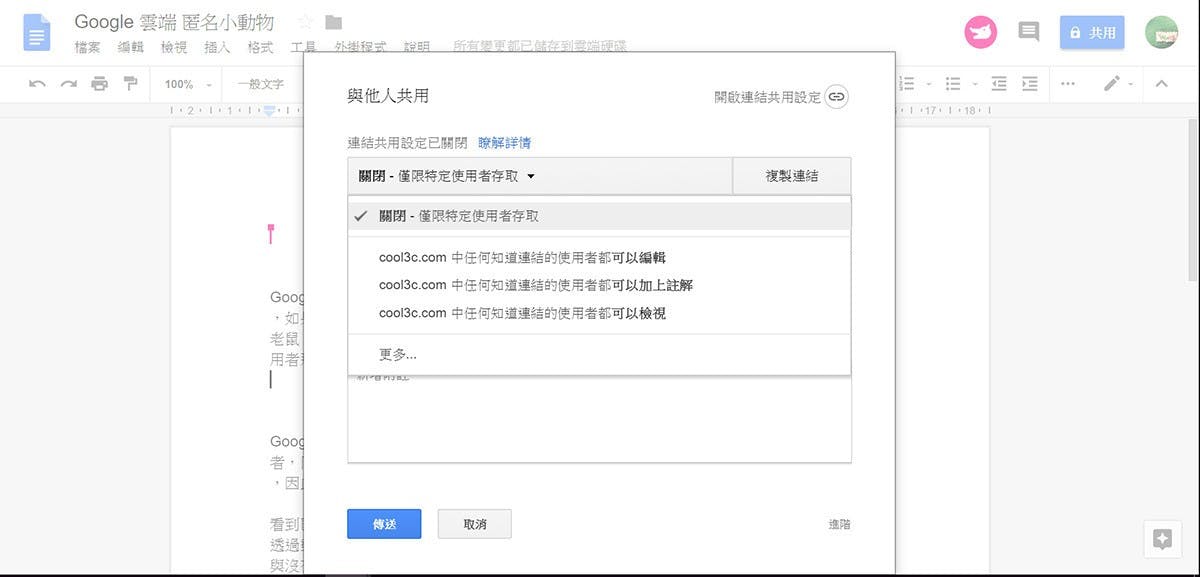1200x577 pixels.
Task: Choose cool3c.com 可以加上註解 link option
Action: tap(599, 285)
